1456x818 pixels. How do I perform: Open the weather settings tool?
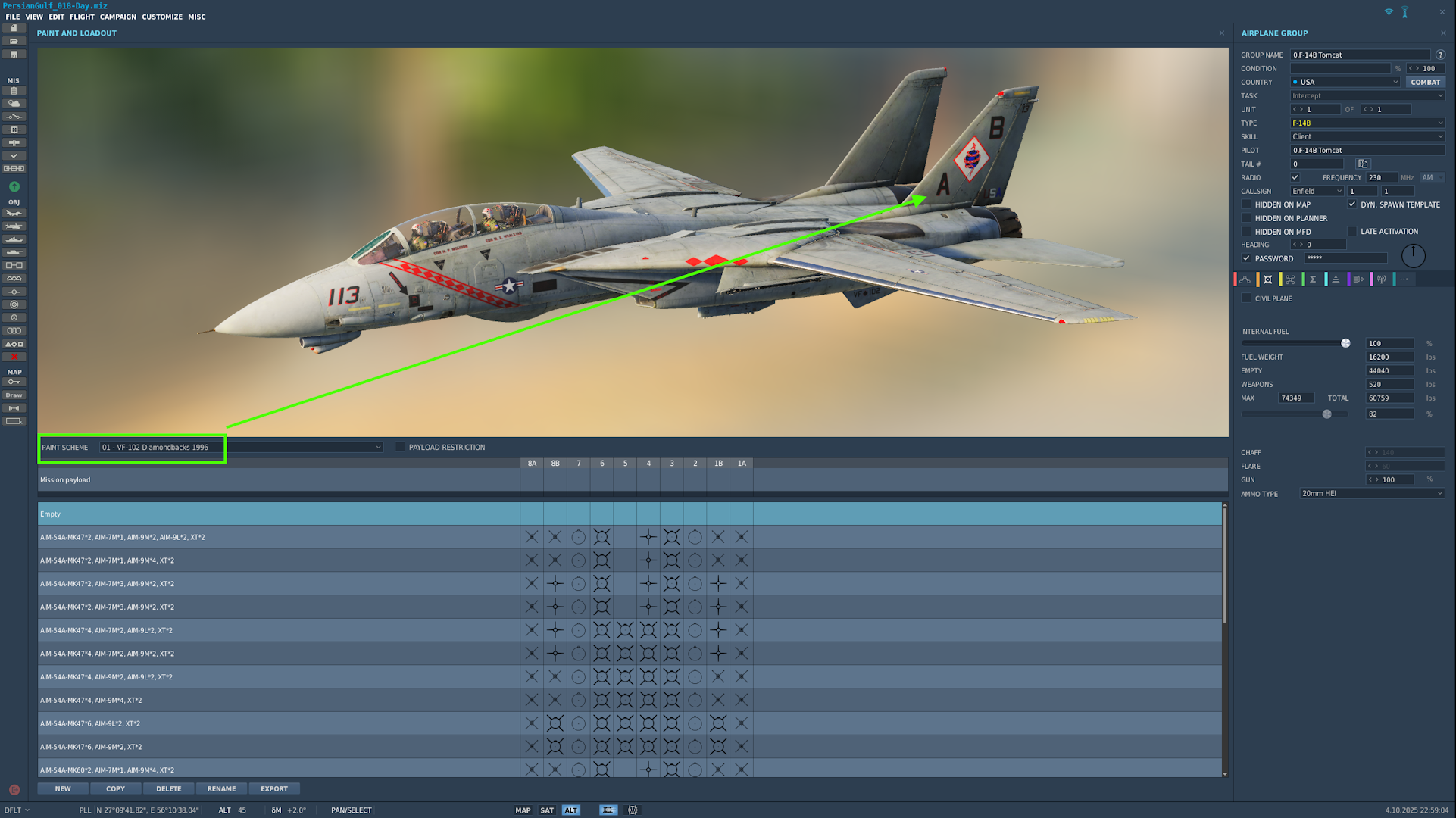click(14, 104)
